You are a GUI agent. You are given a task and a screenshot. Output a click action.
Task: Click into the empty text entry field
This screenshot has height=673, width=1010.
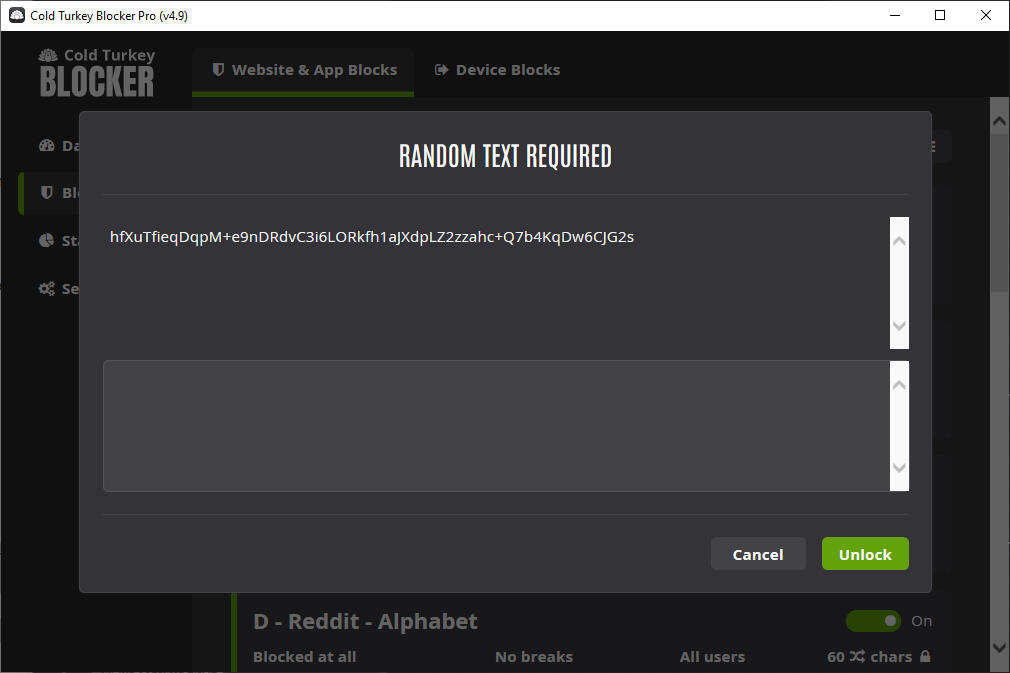point(496,426)
